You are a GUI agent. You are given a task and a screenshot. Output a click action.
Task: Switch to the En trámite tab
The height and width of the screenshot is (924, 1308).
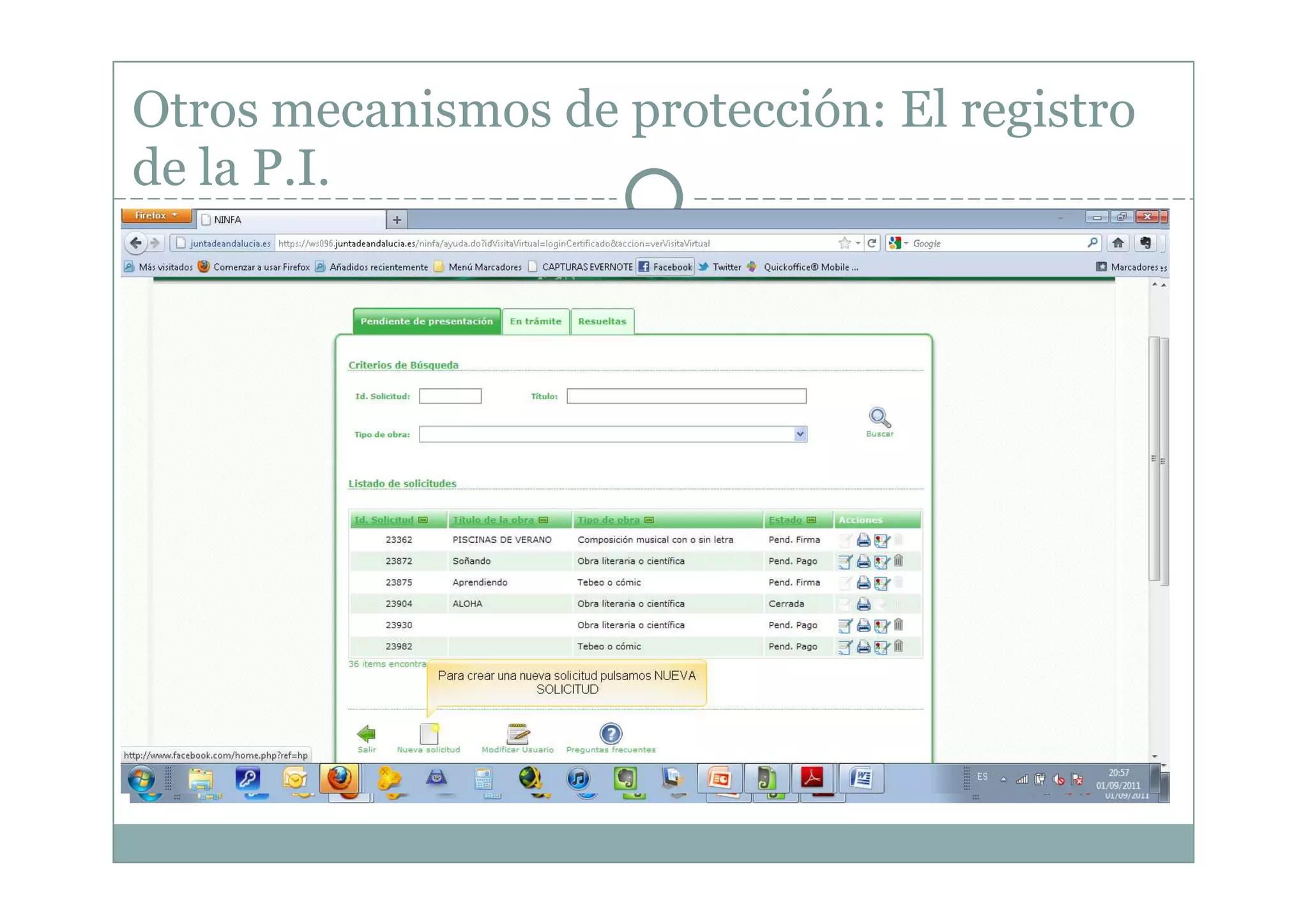(535, 321)
